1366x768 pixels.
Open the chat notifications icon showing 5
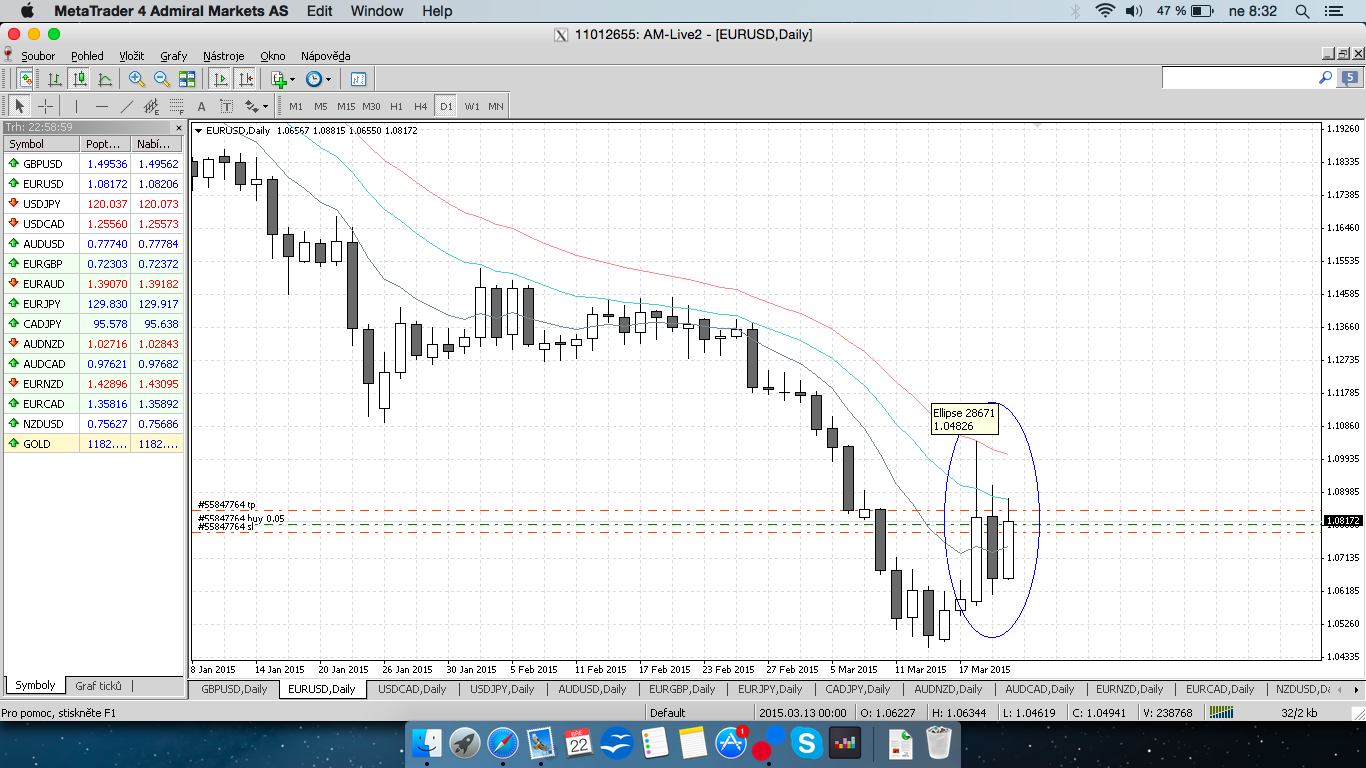tap(1351, 77)
